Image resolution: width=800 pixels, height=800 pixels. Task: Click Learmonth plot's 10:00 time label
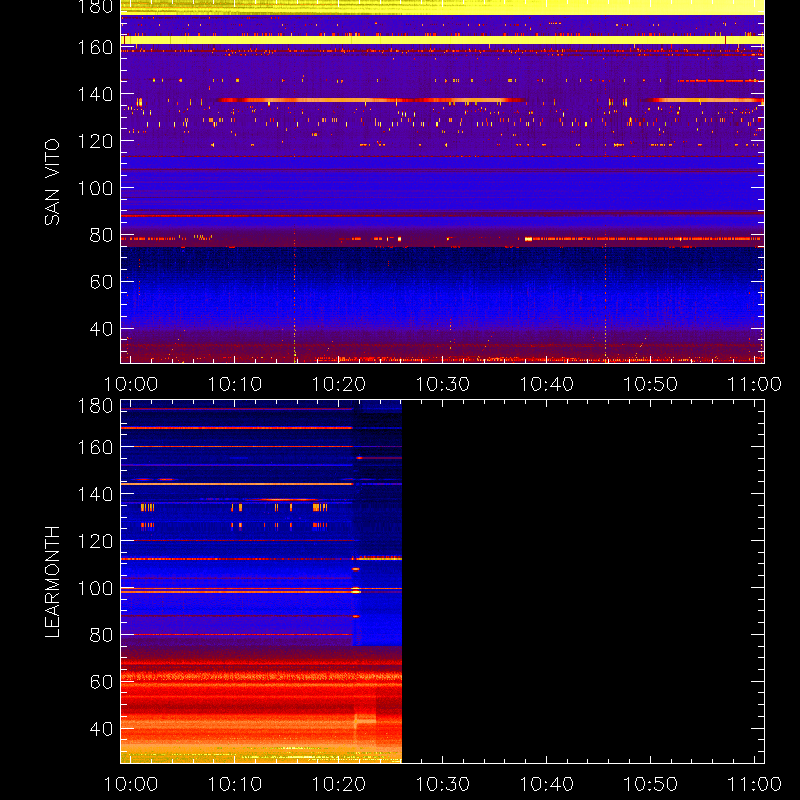pyautogui.click(x=131, y=784)
